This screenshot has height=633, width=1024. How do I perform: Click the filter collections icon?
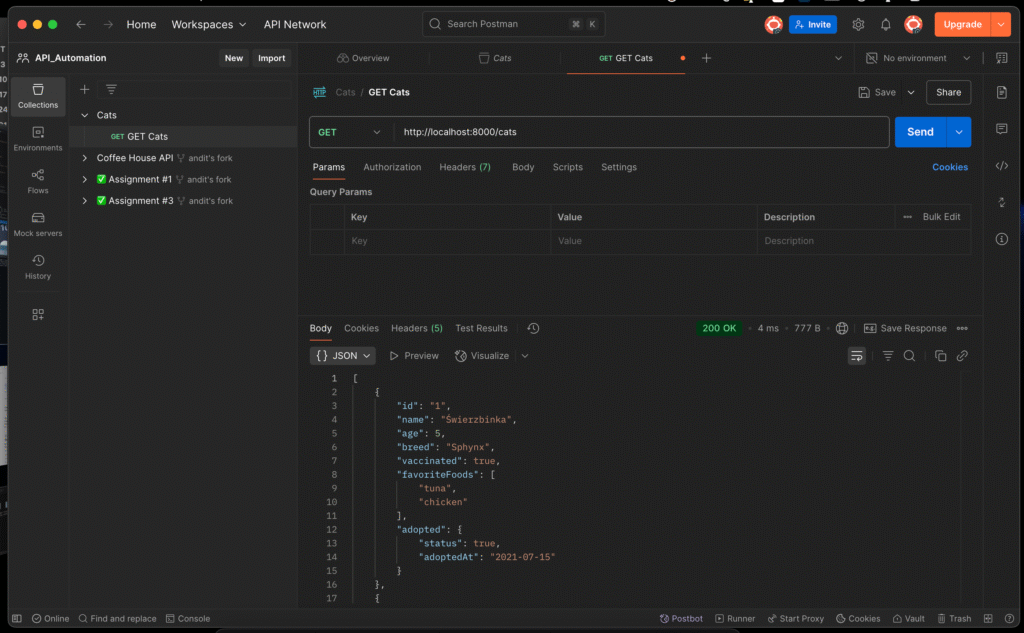112,89
